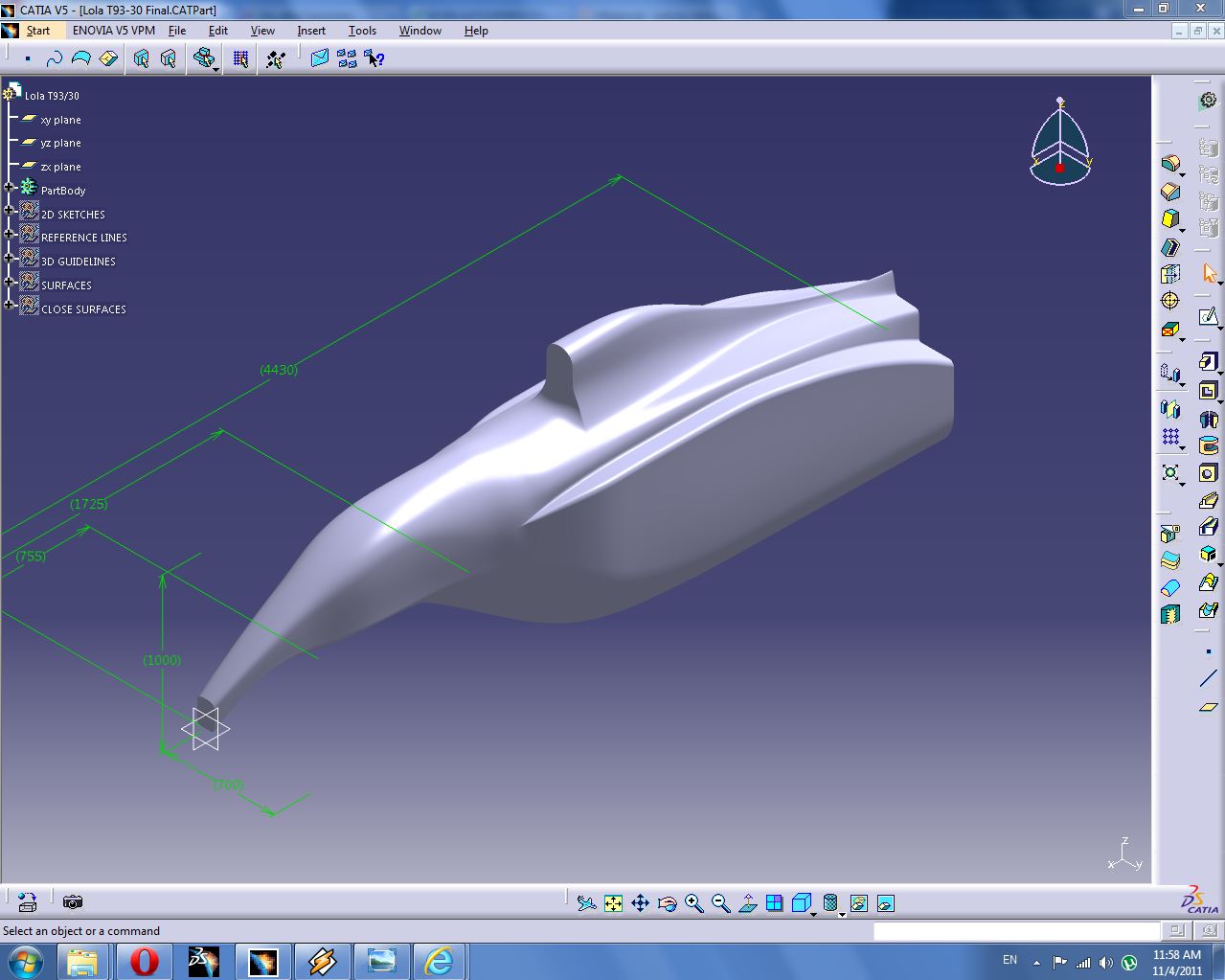
Task: Expand the SURFACES tree node
Action: pyautogui.click(x=9, y=282)
